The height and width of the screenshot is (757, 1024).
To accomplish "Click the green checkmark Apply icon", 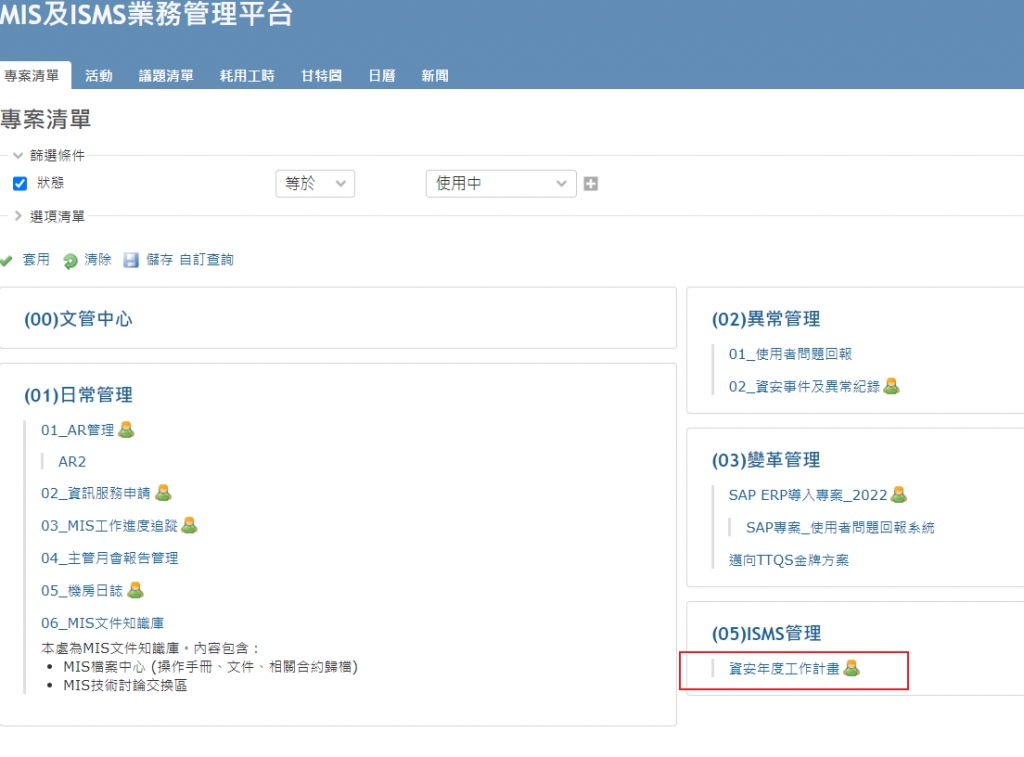I will (6, 260).
